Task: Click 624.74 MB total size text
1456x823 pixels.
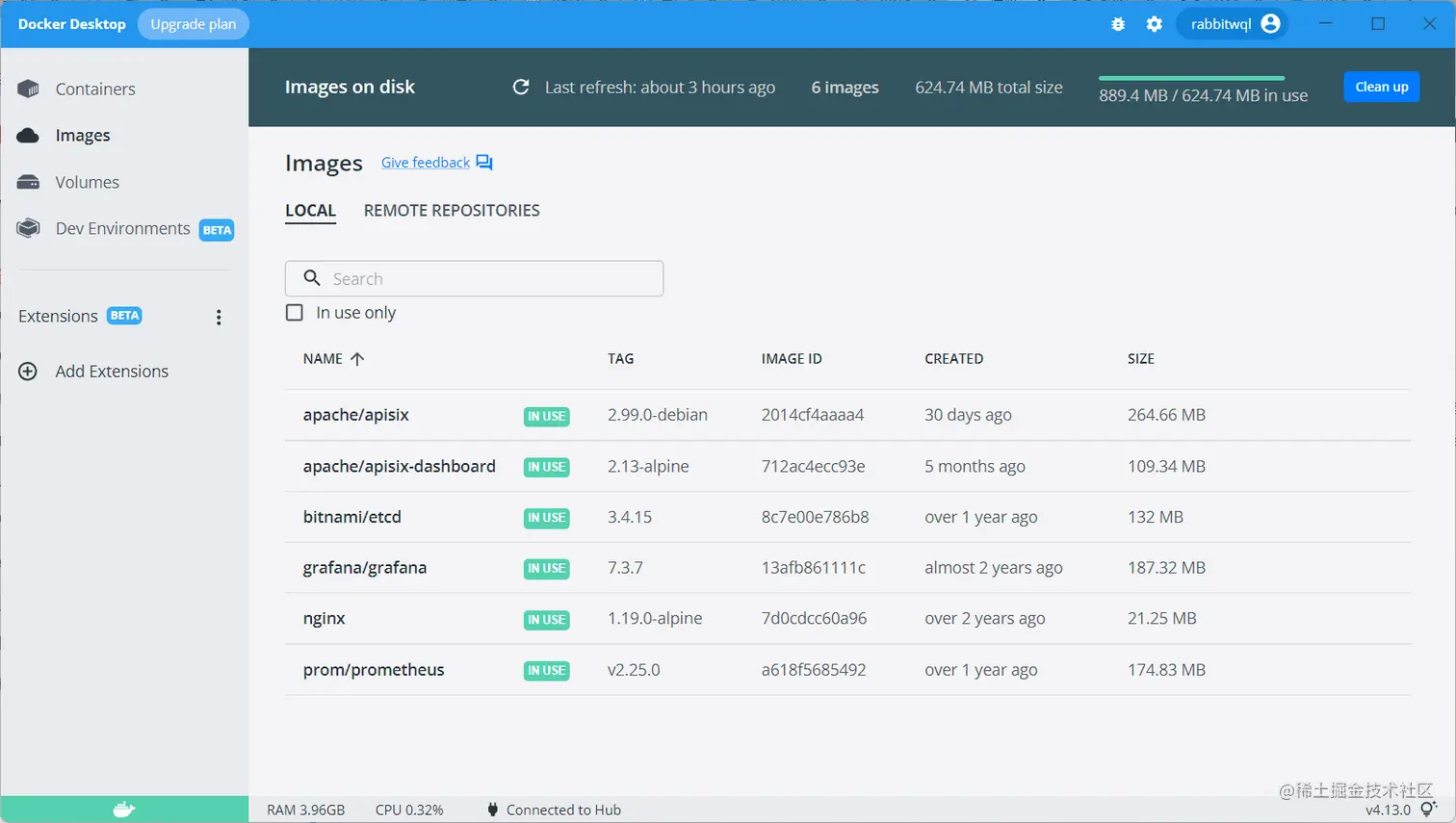Action: click(x=988, y=88)
